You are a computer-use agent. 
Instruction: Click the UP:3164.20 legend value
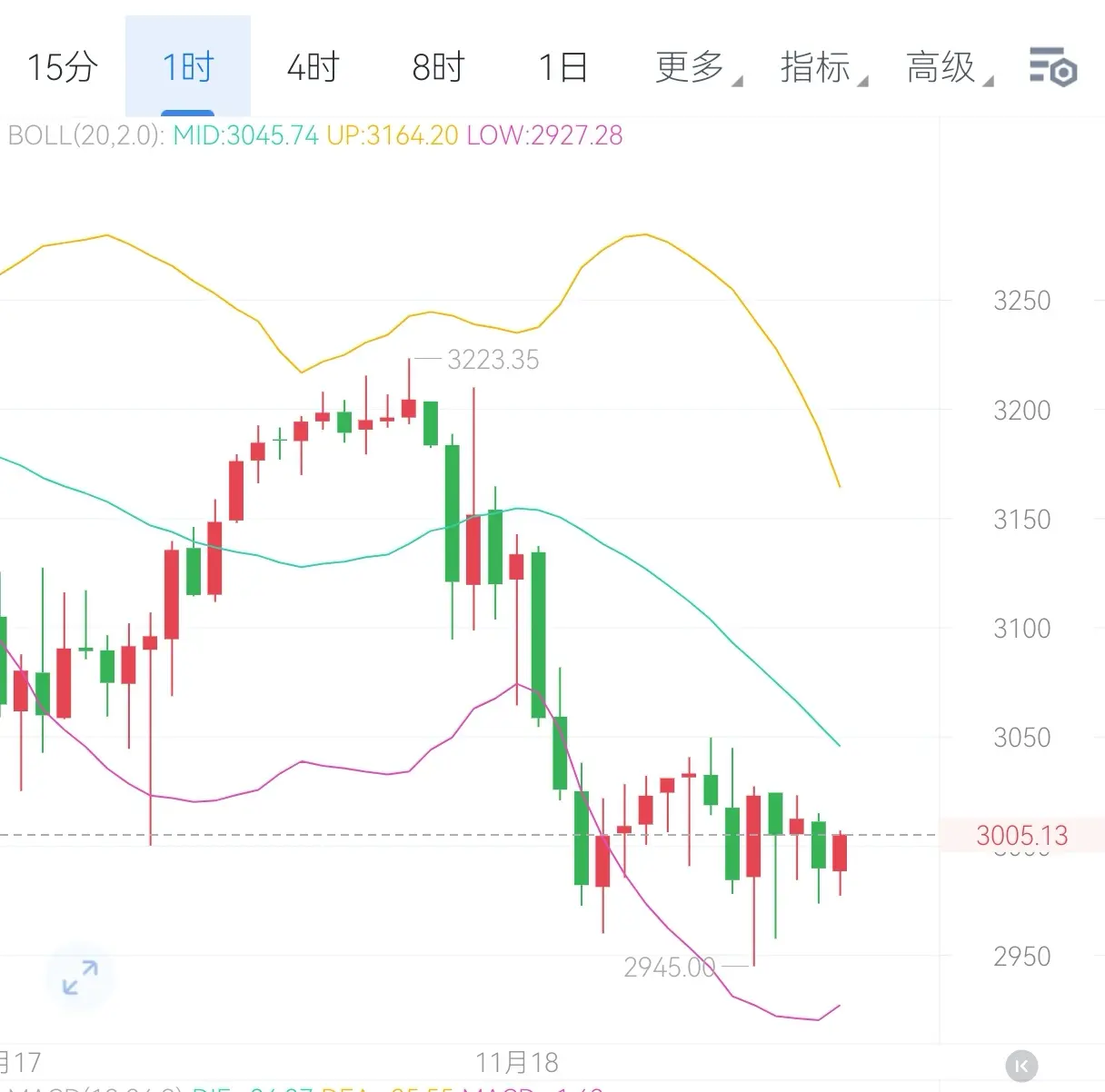[392, 136]
